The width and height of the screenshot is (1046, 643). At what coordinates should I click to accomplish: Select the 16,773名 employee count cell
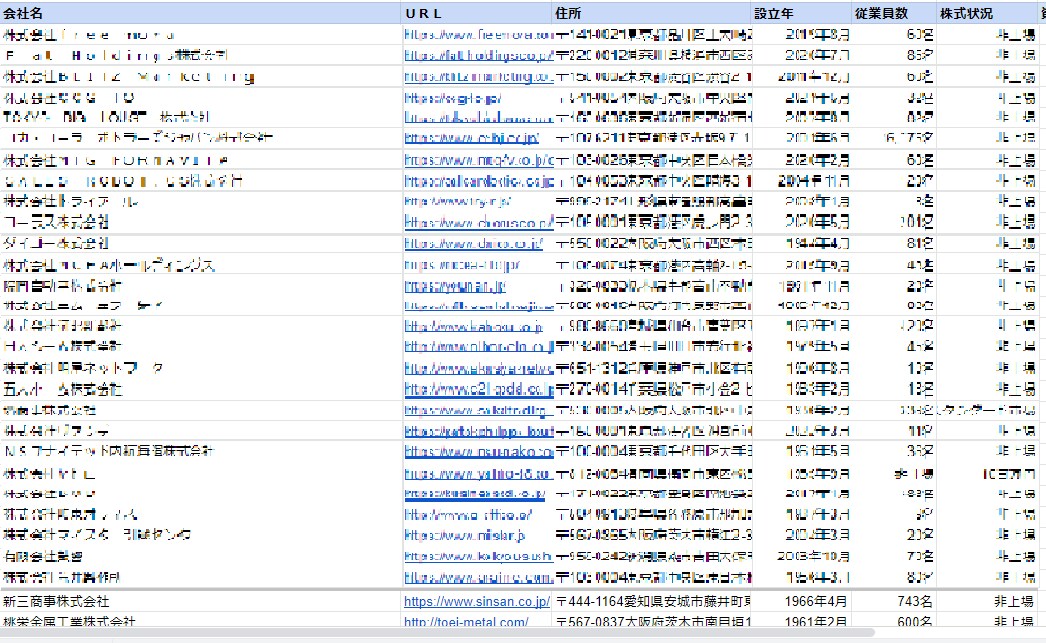[894, 138]
